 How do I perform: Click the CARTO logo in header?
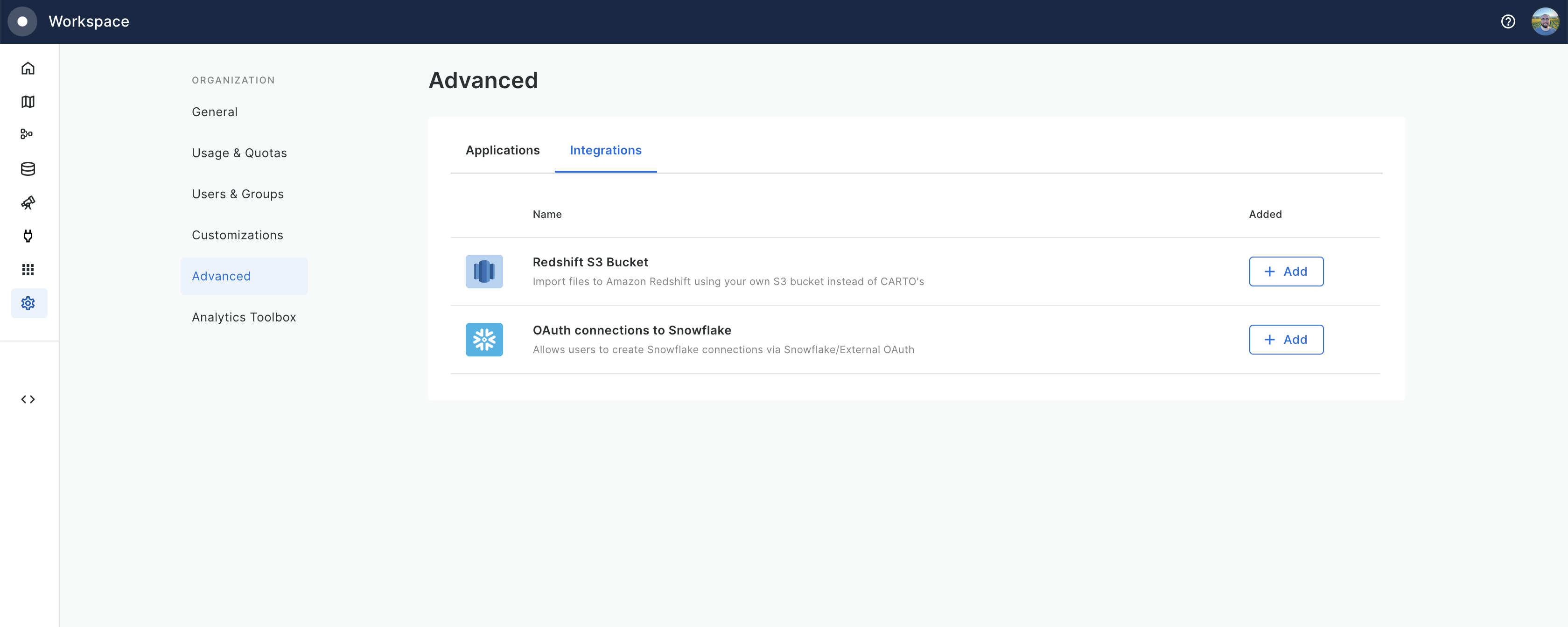coord(22,22)
